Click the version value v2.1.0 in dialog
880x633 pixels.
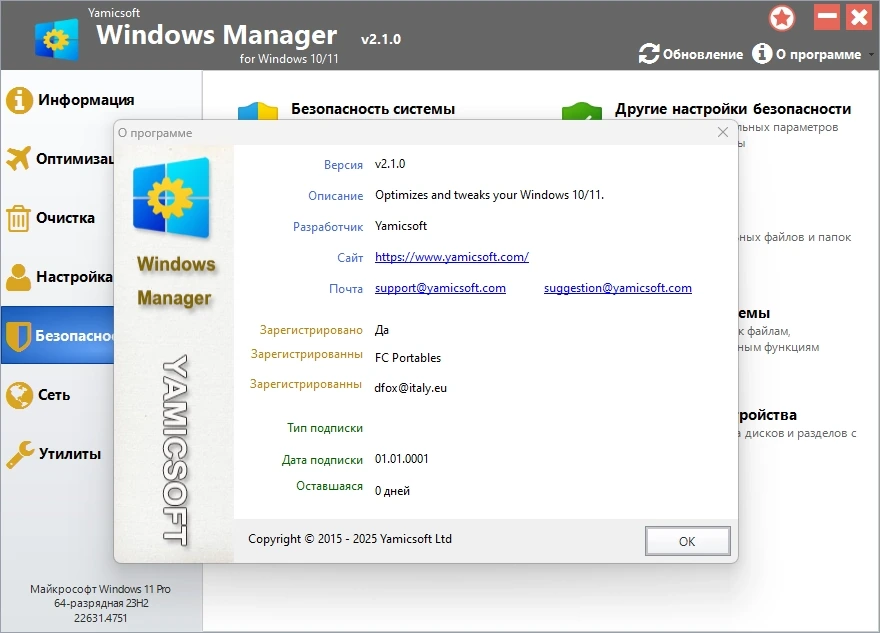click(x=390, y=164)
